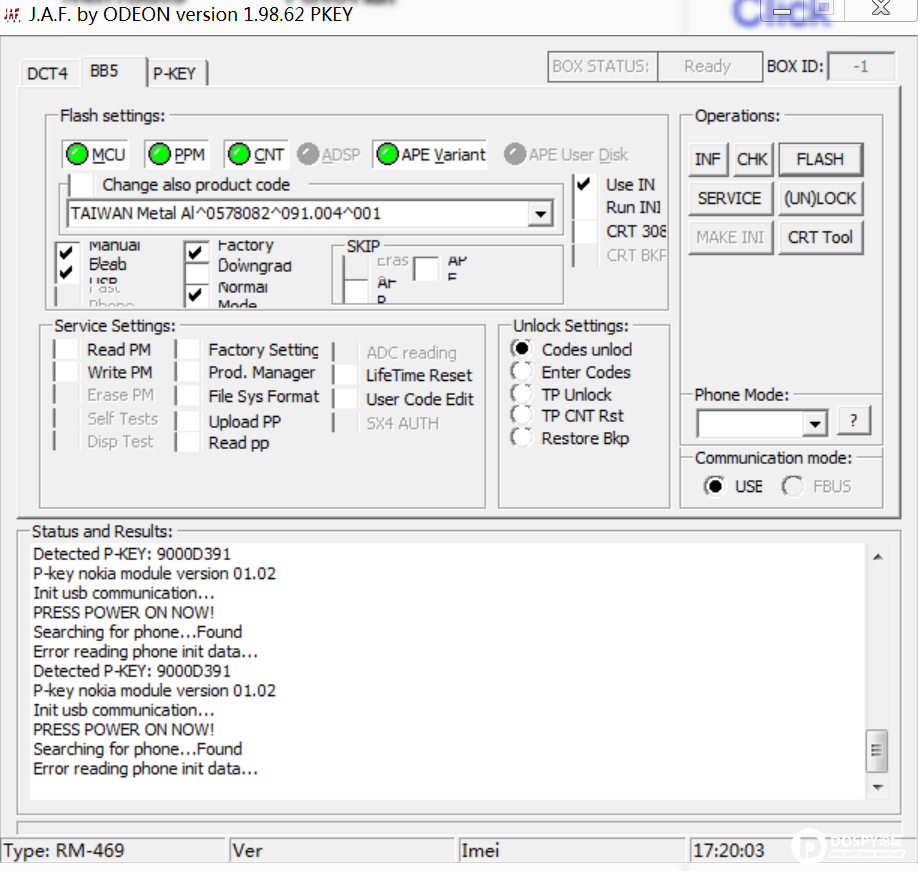This screenshot has height=871, width=918.
Task: Toggle the Factory set checkbox
Action: pyautogui.click(x=196, y=252)
